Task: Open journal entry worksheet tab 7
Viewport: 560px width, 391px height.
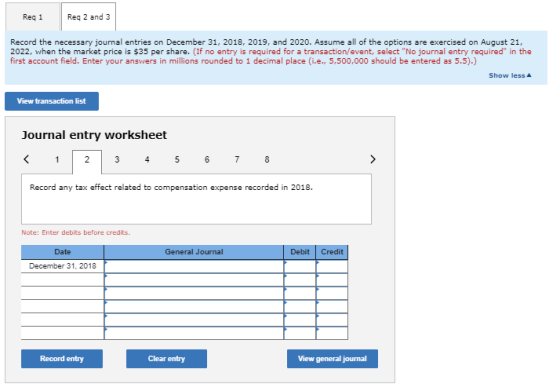Action: click(237, 160)
